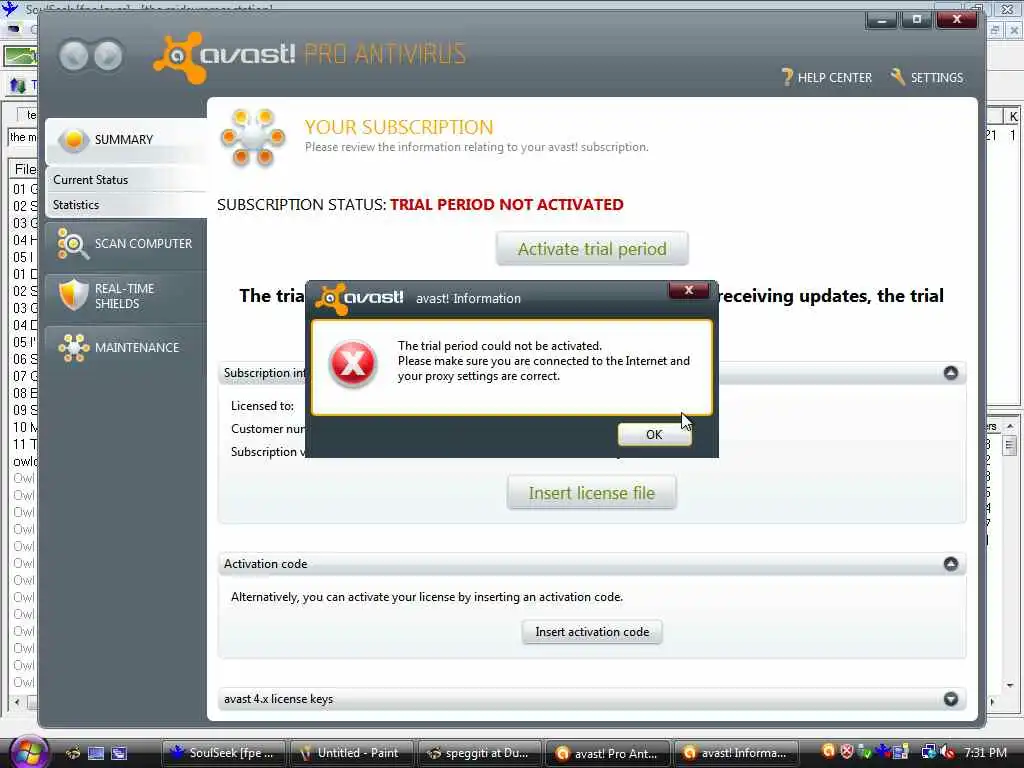1024x768 pixels.
Task: Close the avast! Information dialog
Action: click(x=688, y=290)
